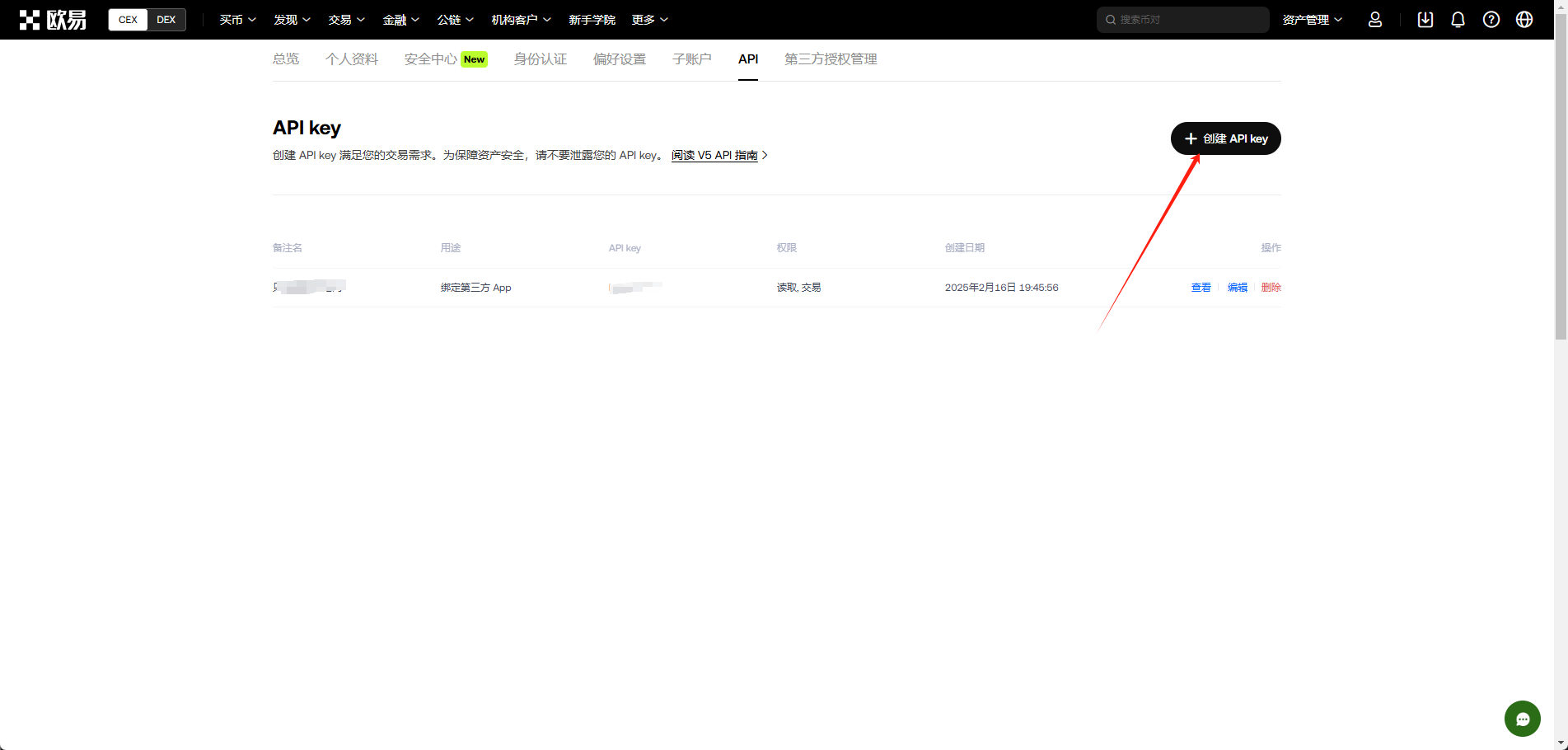Open the 资产管理 dropdown

(1312, 20)
